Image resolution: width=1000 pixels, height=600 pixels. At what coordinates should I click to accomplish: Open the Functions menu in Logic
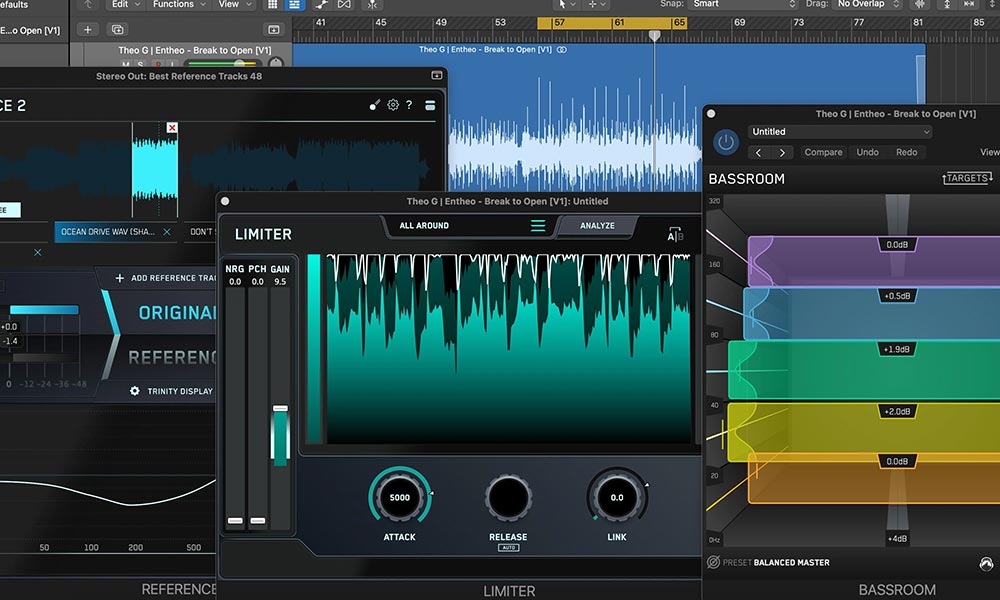pos(176,4)
